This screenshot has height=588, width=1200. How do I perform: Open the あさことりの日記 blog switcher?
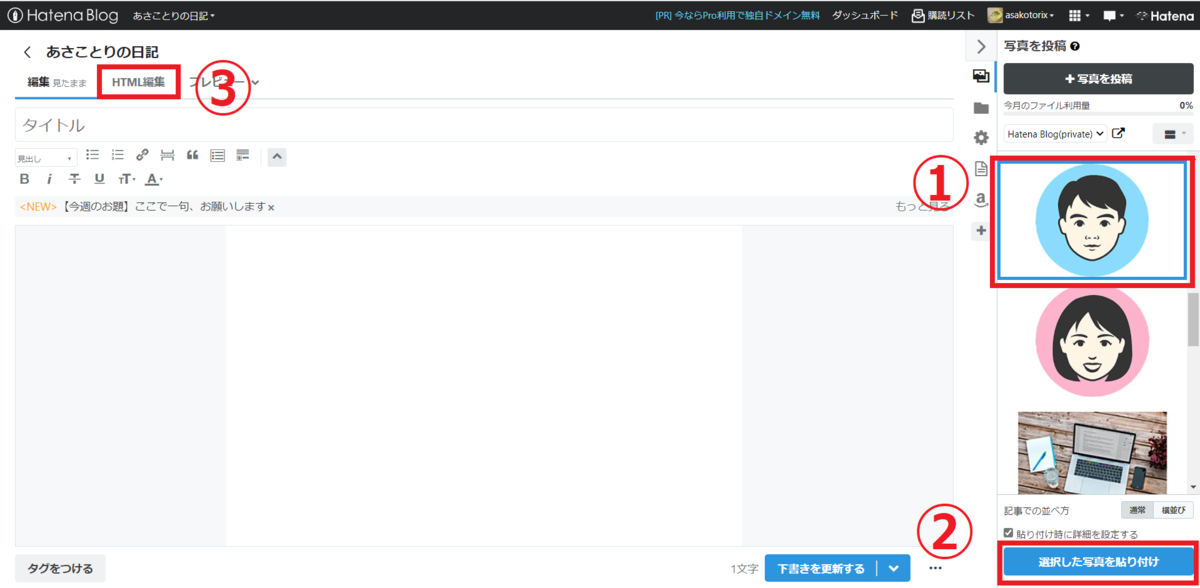tap(174, 16)
